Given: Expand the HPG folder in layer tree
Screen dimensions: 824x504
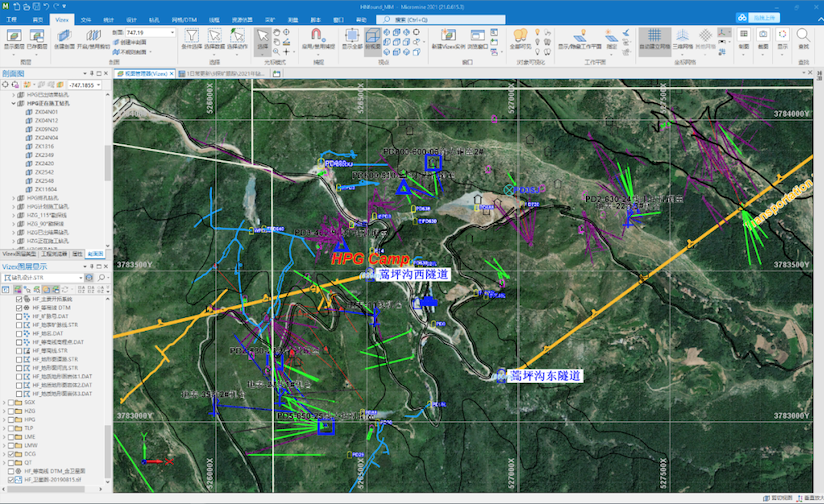Looking at the screenshot, I should pyautogui.click(x=6, y=419).
